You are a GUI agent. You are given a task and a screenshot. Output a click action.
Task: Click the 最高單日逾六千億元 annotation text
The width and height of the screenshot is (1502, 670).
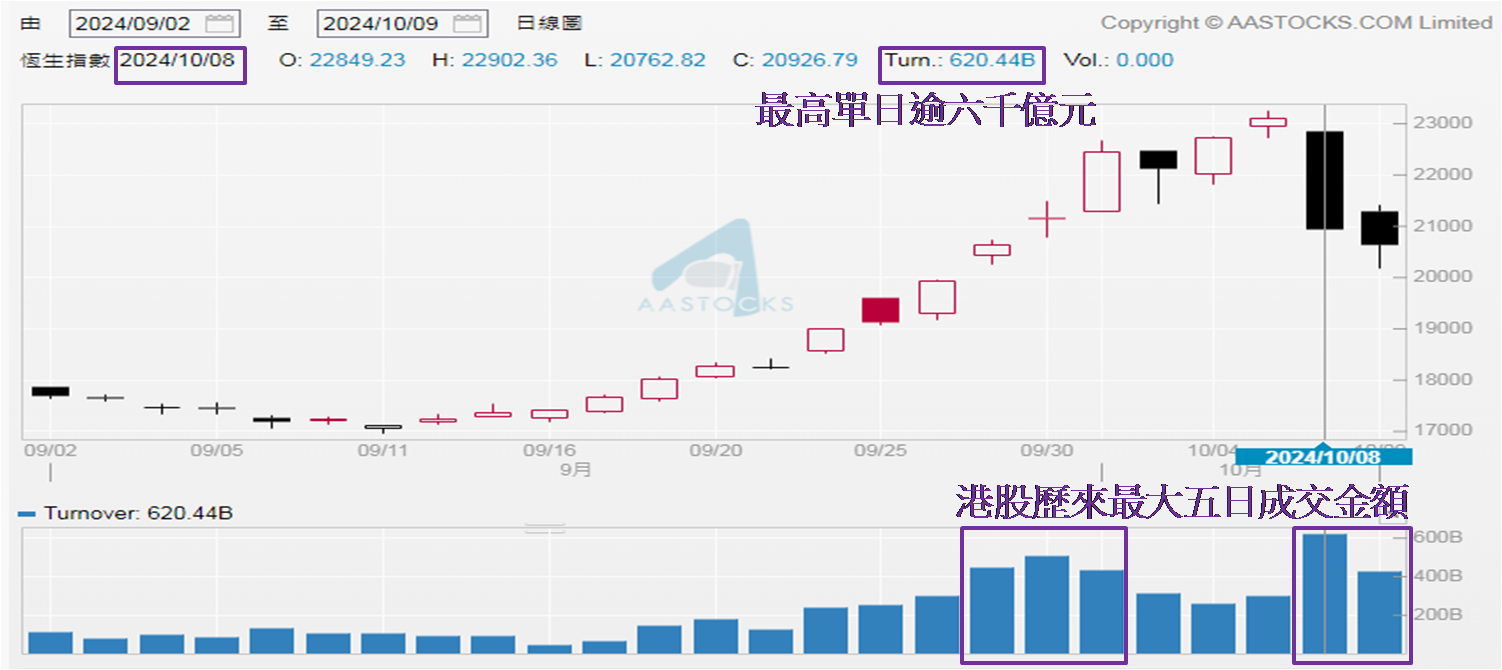(x=926, y=110)
